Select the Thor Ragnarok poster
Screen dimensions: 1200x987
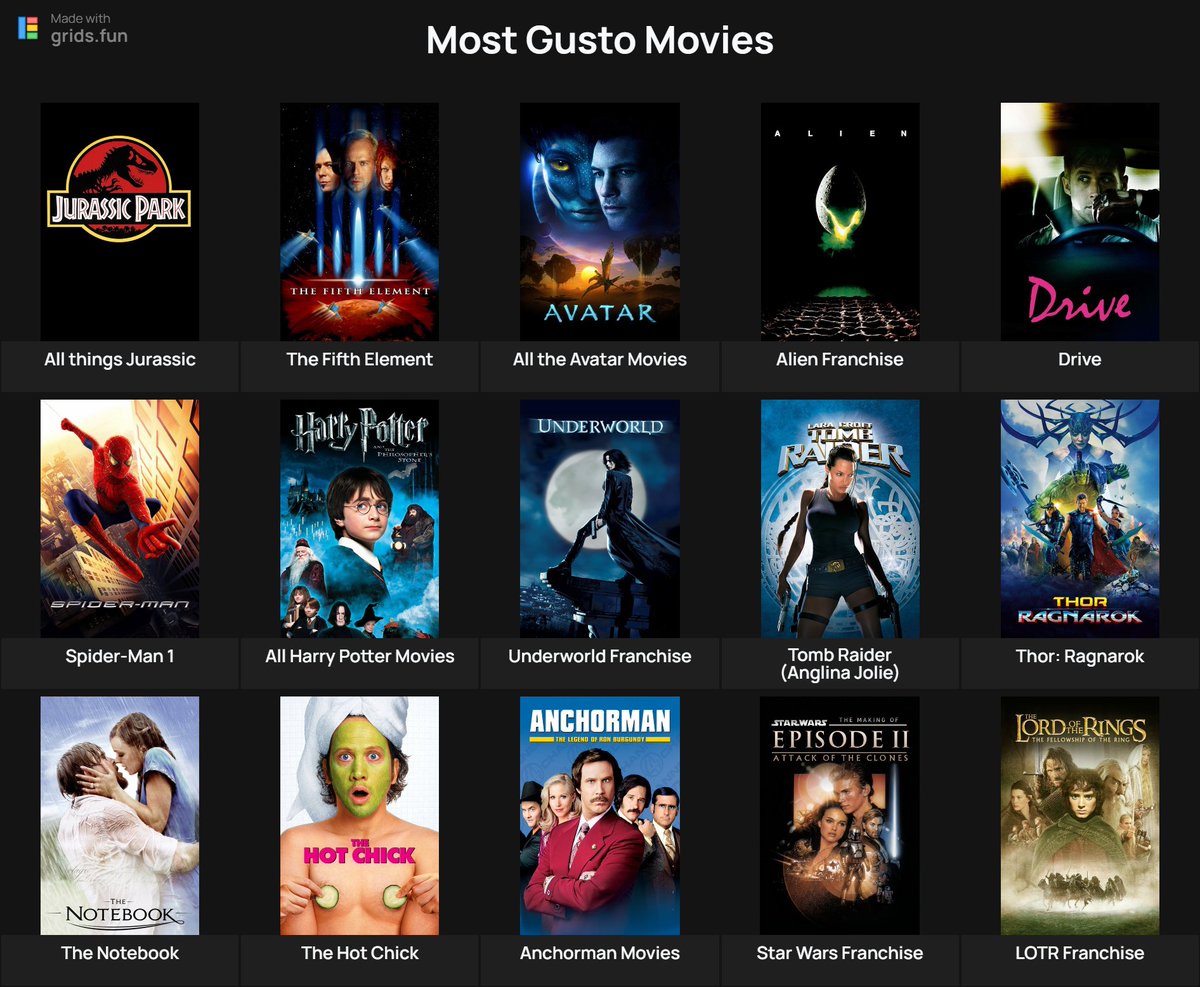coord(1080,518)
